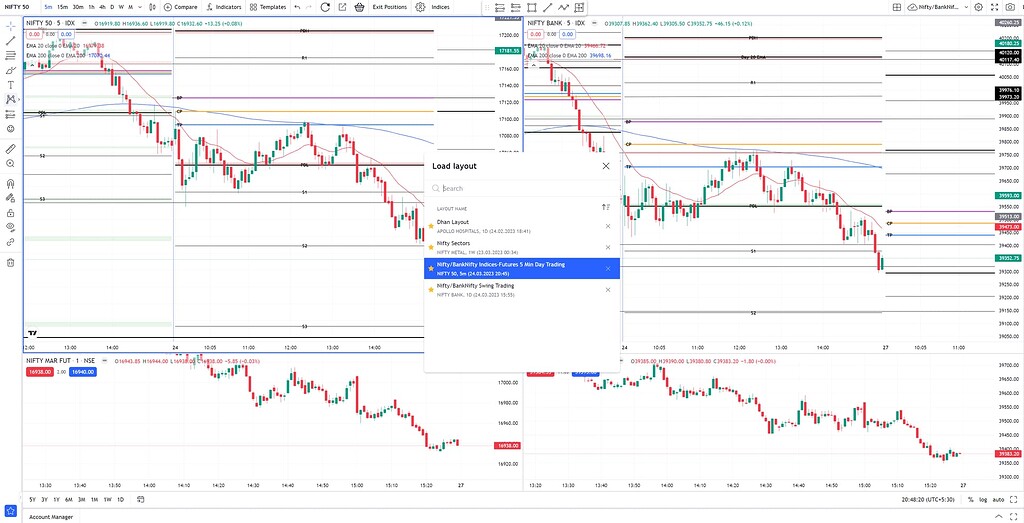Screen dimensions: 1024x523
Task: Open the XABCD patterns tool
Action: [x=10, y=99]
